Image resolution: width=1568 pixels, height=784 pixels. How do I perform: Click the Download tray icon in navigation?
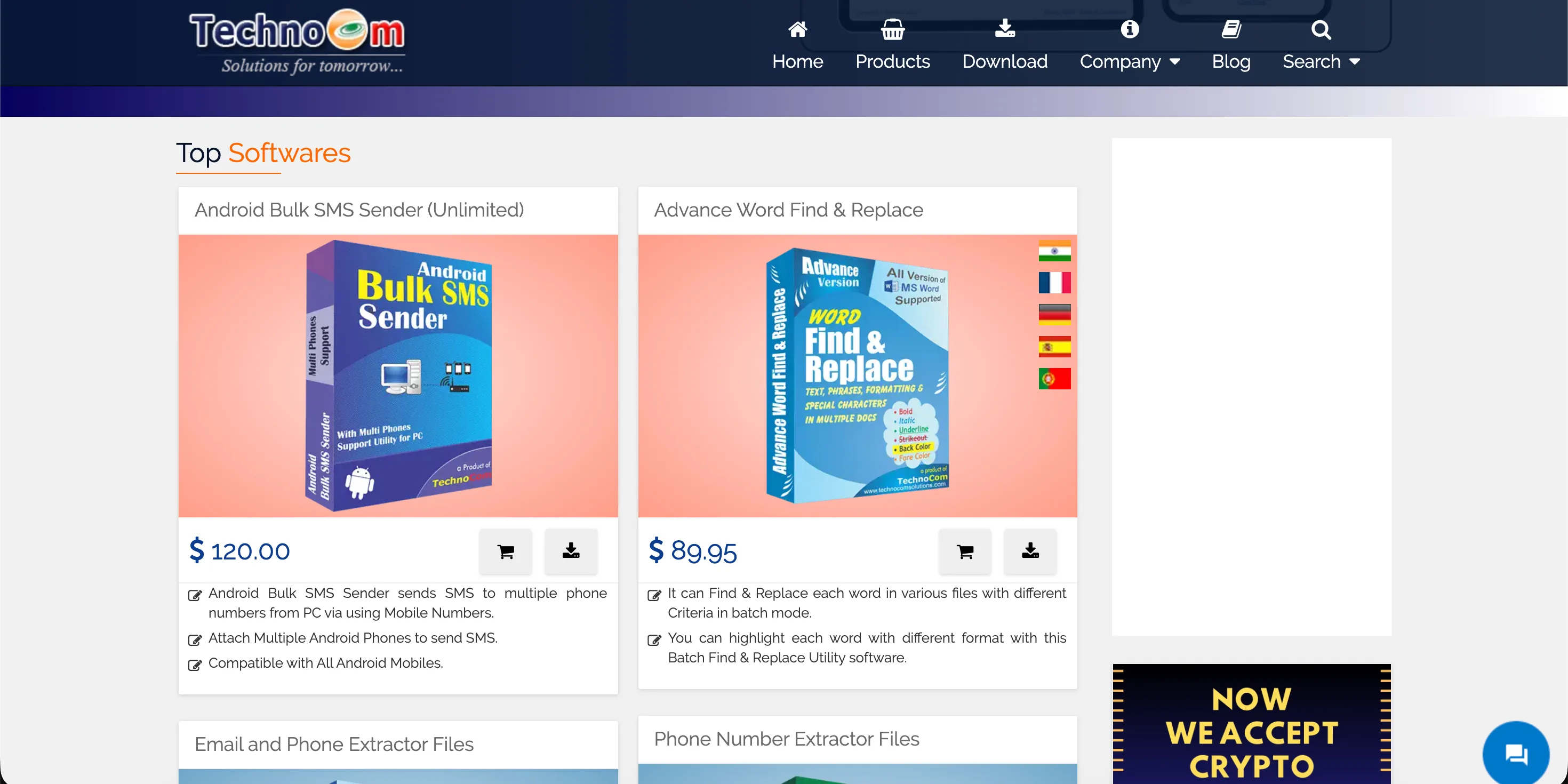[x=1005, y=29]
